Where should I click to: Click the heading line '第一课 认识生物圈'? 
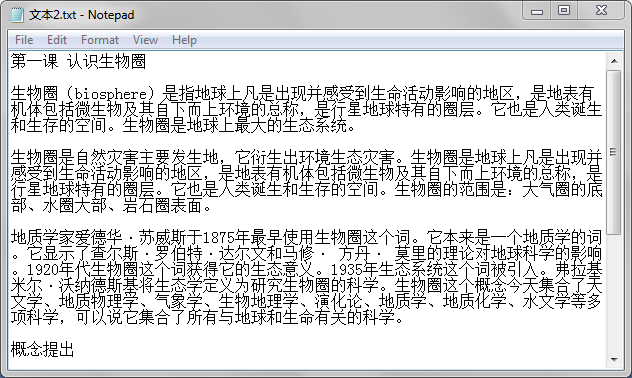tap(78, 61)
